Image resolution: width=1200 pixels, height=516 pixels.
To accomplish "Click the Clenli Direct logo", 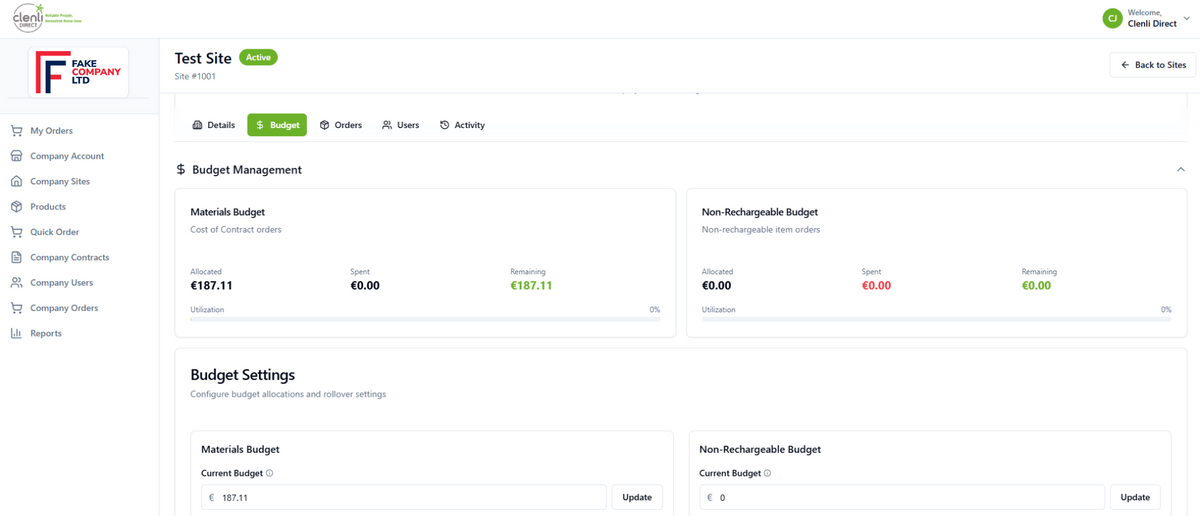I will pos(45,18).
